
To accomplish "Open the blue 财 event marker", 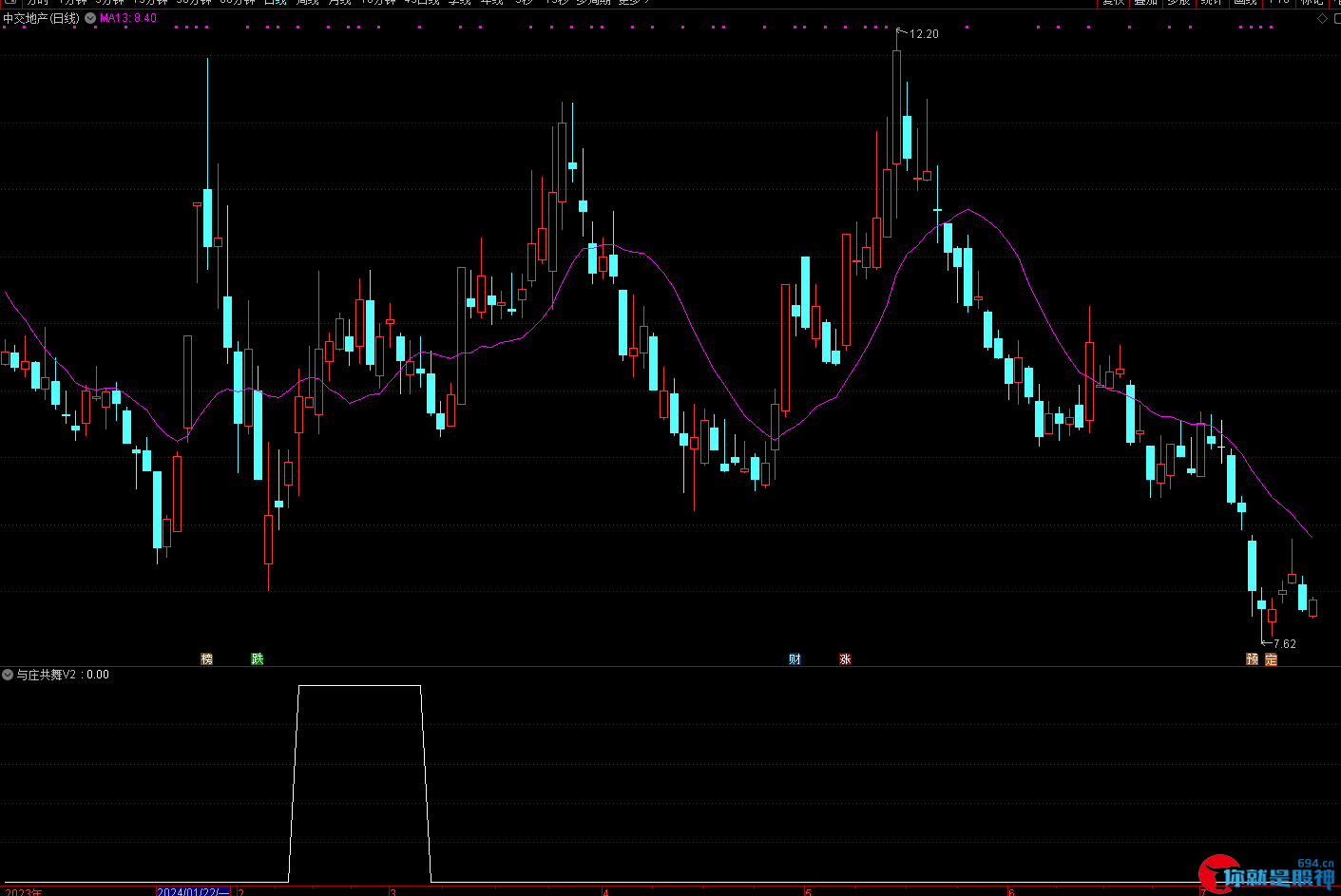I will pos(795,658).
